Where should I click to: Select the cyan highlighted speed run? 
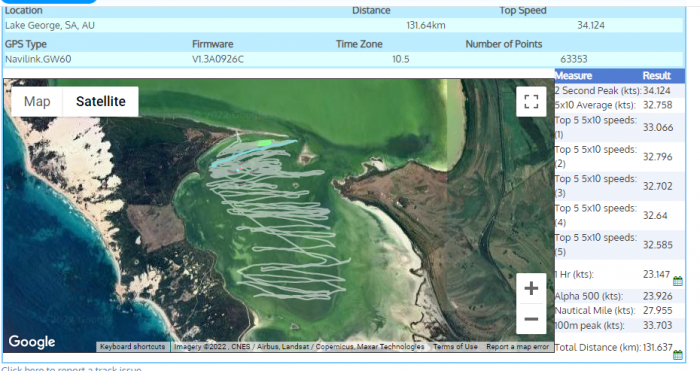tap(253, 153)
